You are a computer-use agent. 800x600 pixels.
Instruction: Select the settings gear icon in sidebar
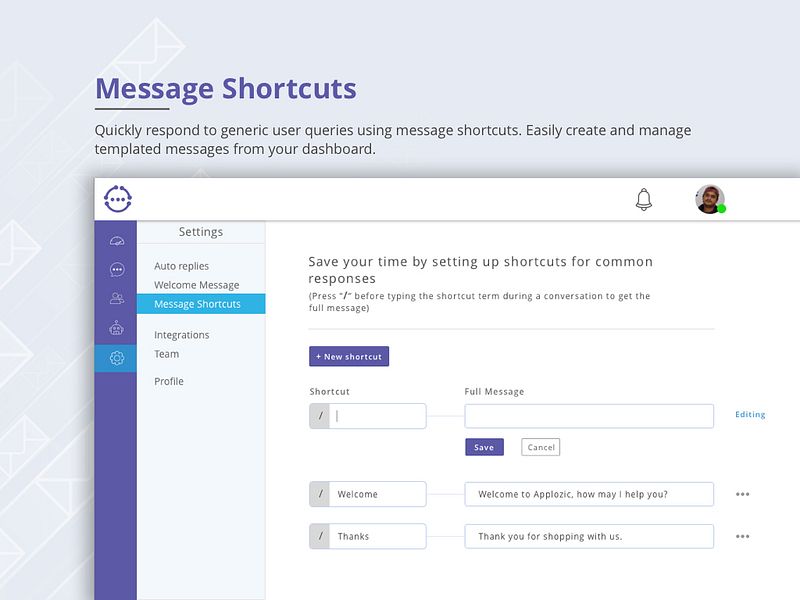click(x=116, y=358)
